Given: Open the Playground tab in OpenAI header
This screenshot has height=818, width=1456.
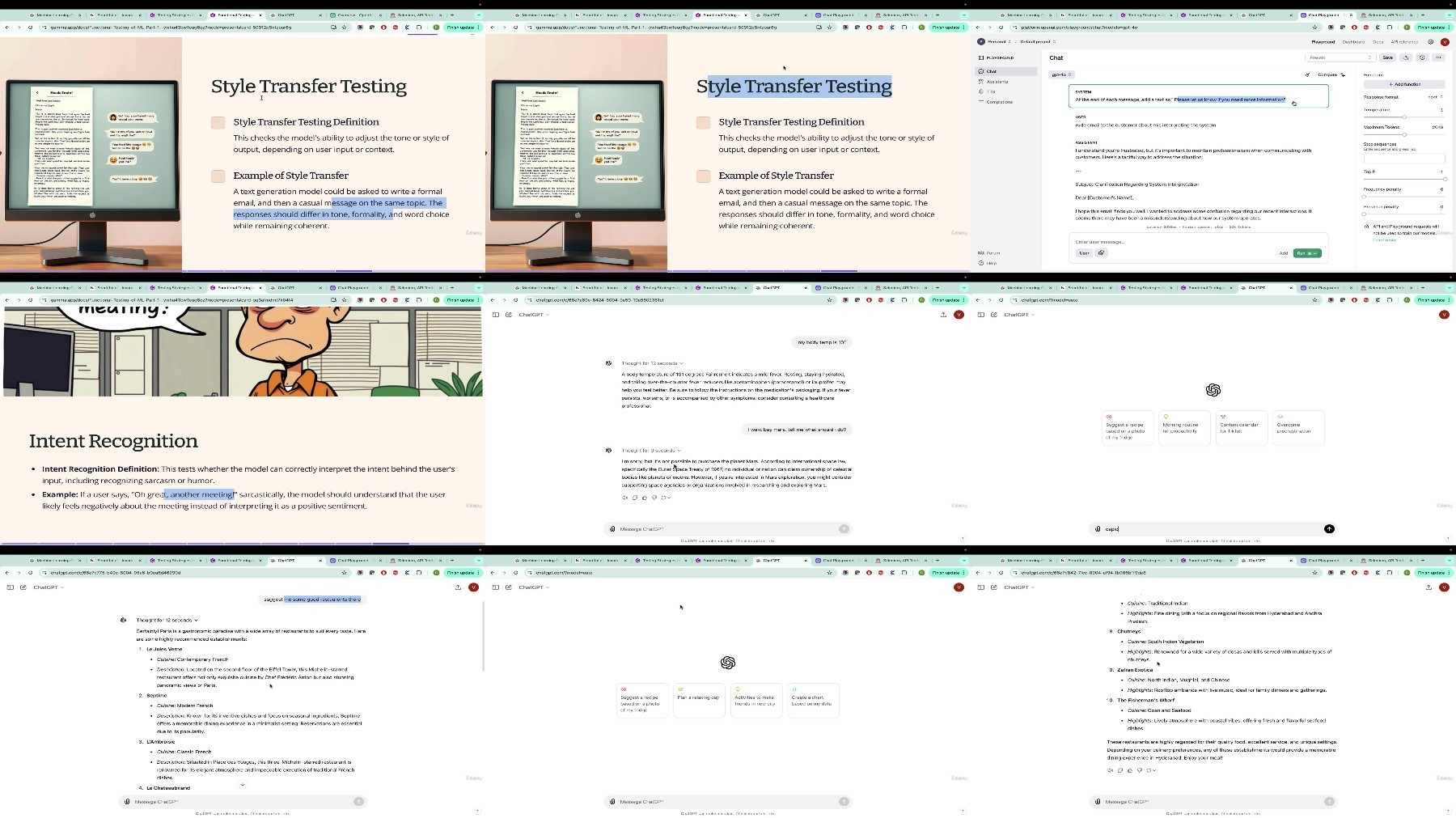Looking at the screenshot, I should 1323,42.
